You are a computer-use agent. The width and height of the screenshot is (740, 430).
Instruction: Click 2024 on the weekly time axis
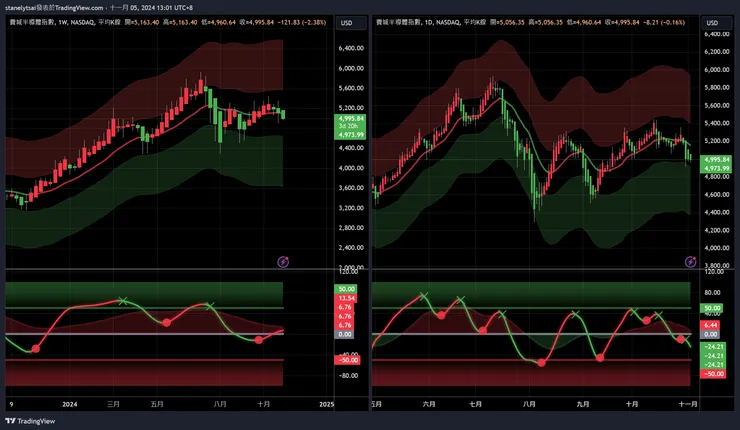click(69, 405)
